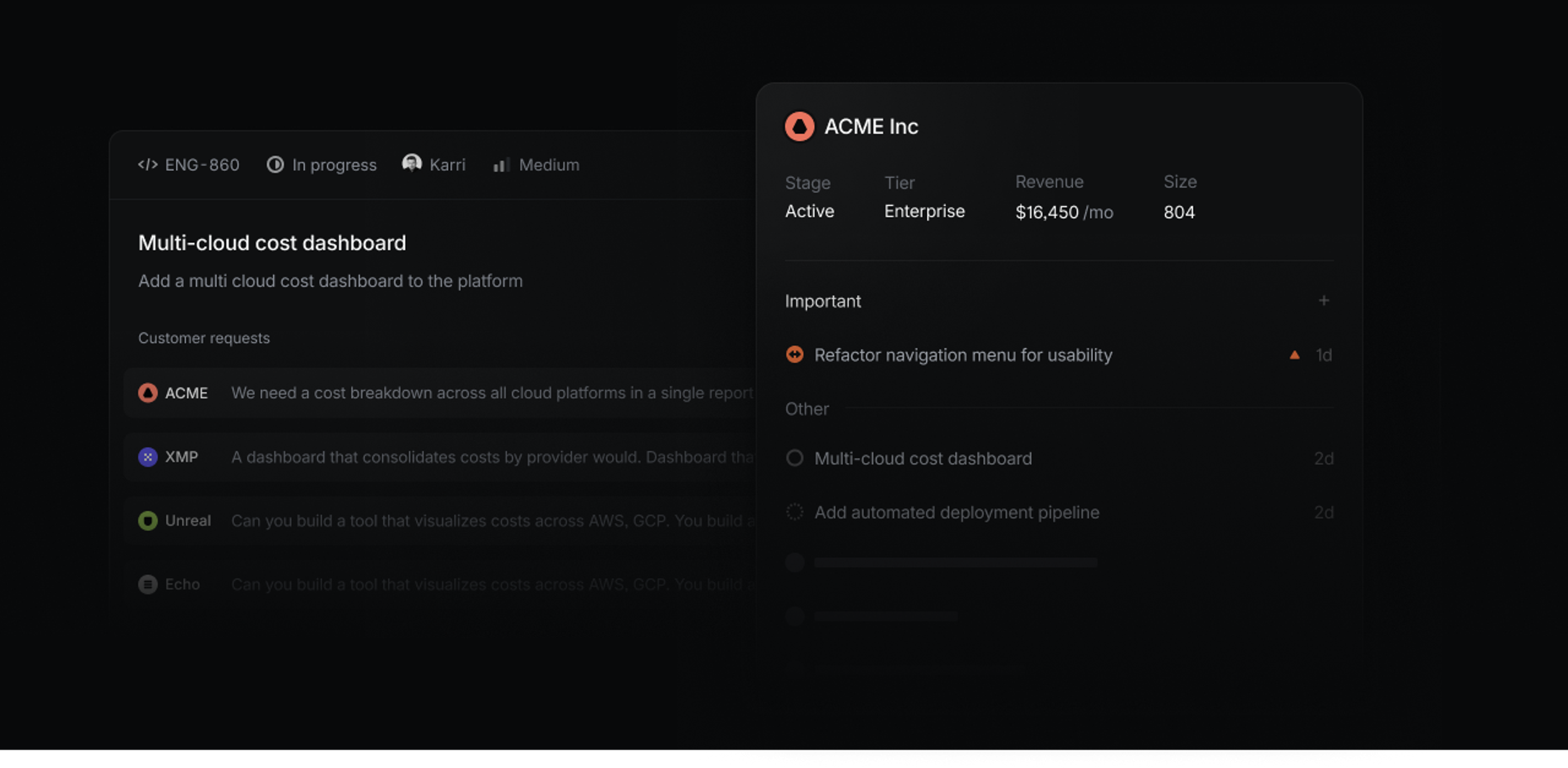
Task: Open Multi-cloud cost dashboard in Other list
Action: click(x=923, y=458)
